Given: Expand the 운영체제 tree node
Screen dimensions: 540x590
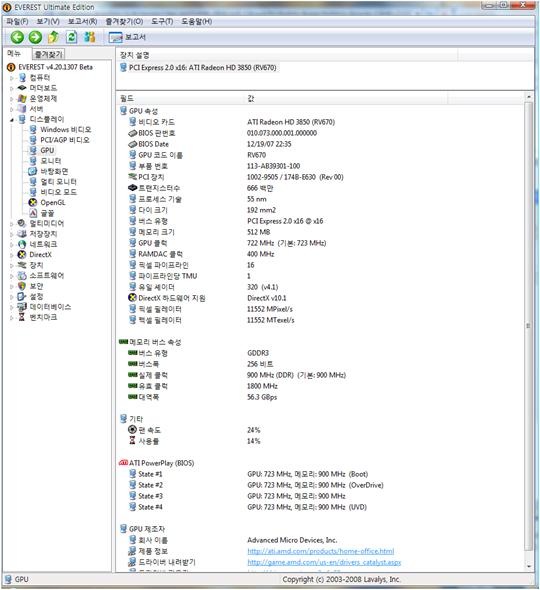Looking at the screenshot, I should [12, 99].
